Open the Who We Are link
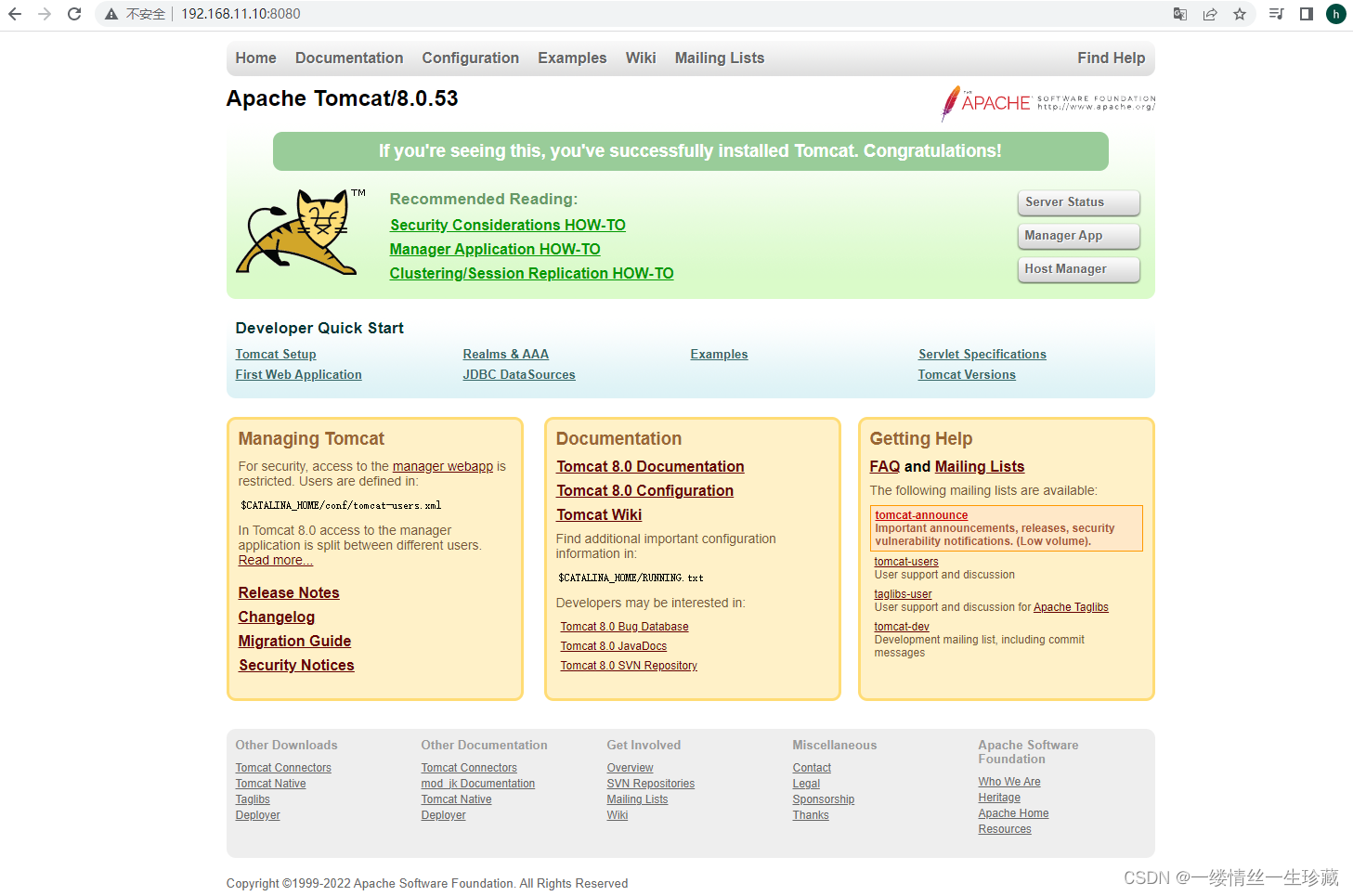The image size is (1353, 896). [x=1009, y=782]
